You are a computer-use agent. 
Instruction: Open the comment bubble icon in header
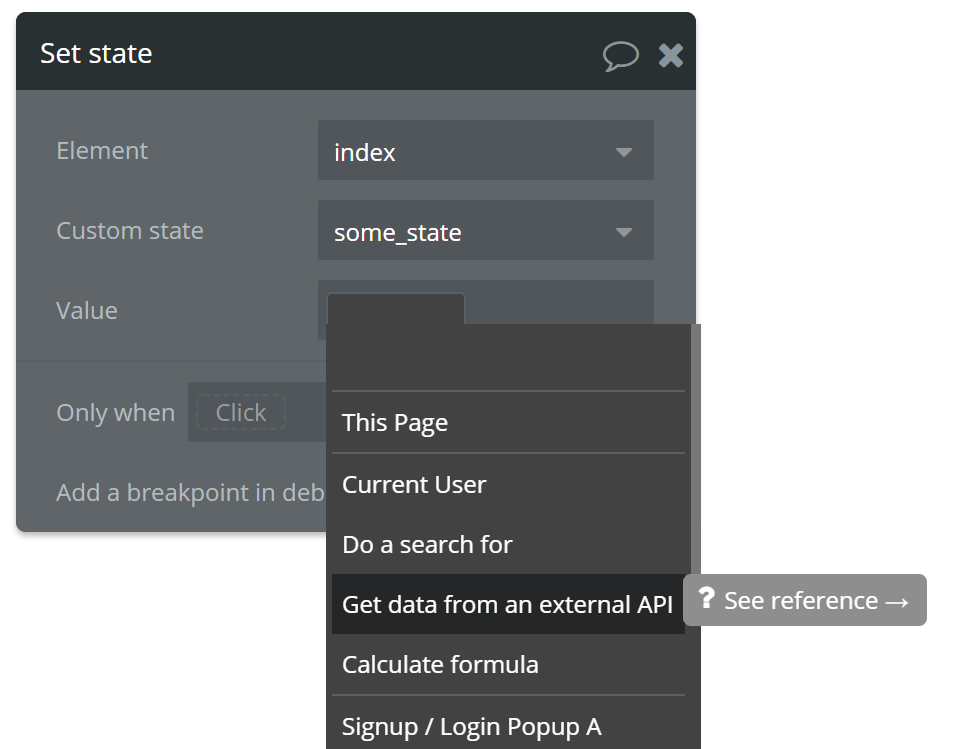620,55
